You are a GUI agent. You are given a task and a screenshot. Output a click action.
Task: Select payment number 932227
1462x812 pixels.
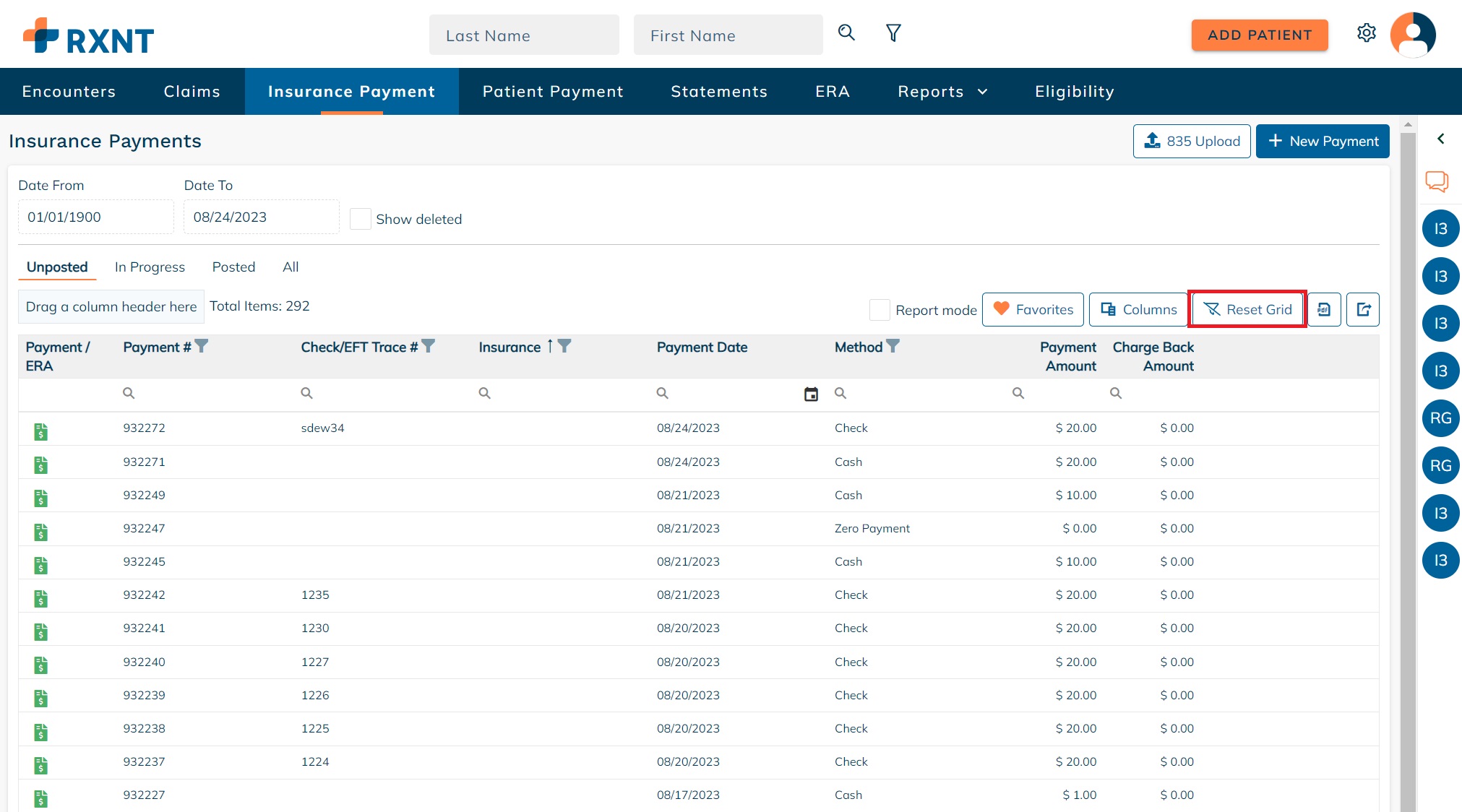[144, 795]
